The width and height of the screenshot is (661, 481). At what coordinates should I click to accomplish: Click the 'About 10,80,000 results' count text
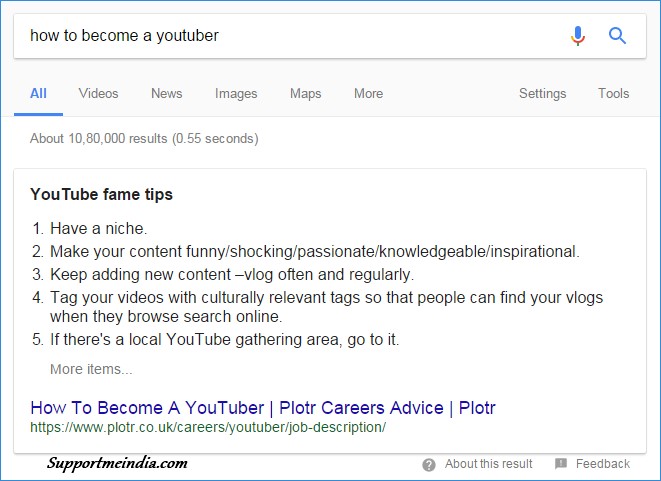tap(144, 138)
